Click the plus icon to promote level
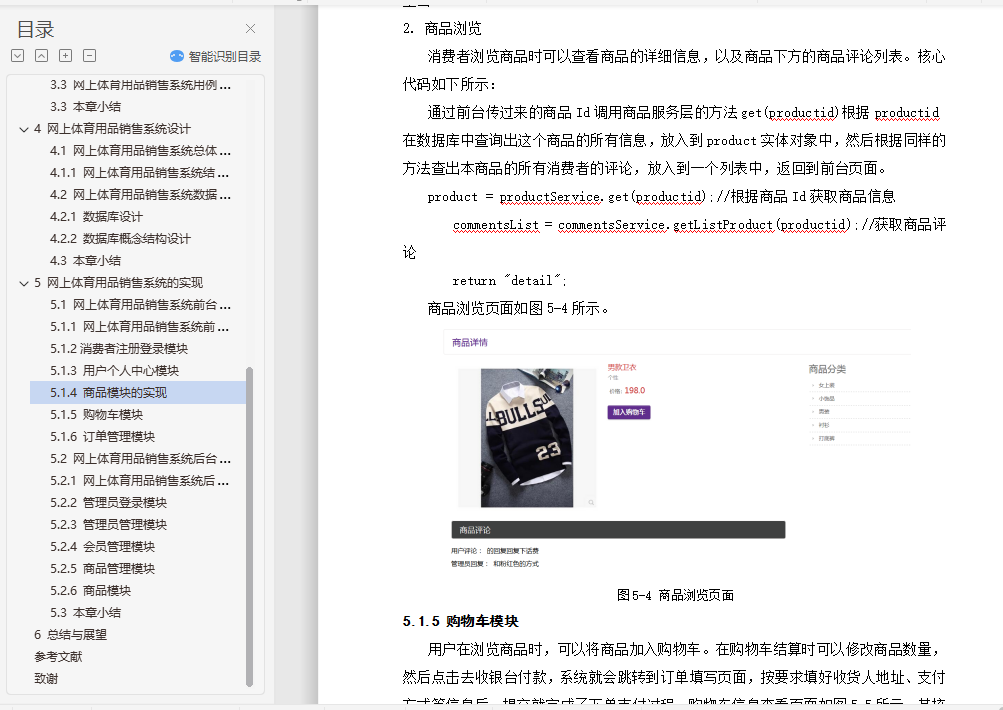Screen dimensions: 1003x710 [65, 56]
